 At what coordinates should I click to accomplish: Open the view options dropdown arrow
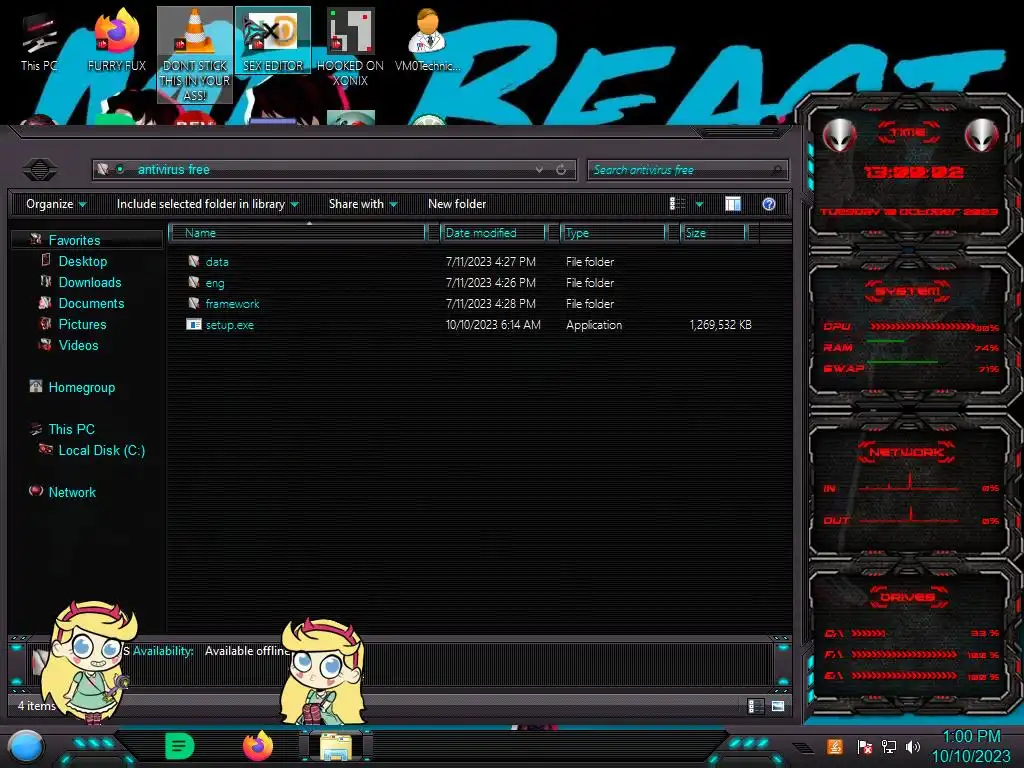click(x=699, y=204)
